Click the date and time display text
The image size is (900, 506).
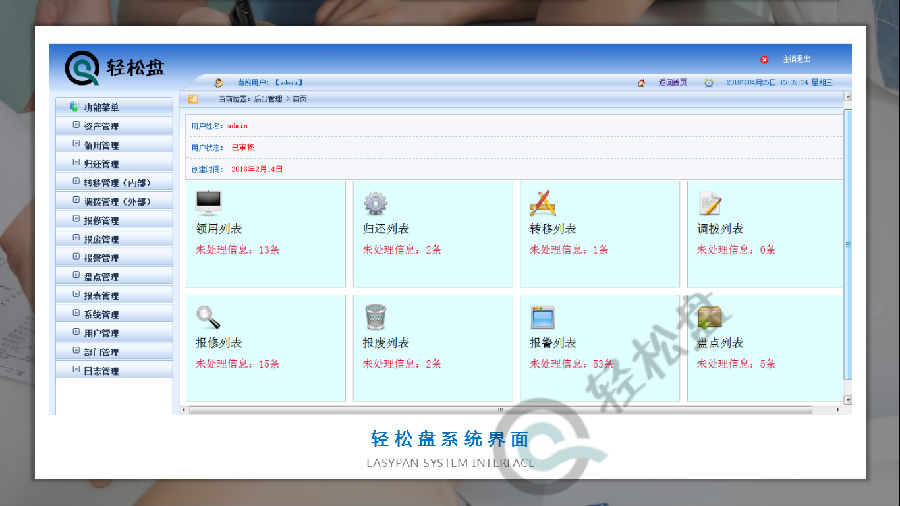pyautogui.click(x=779, y=83)
